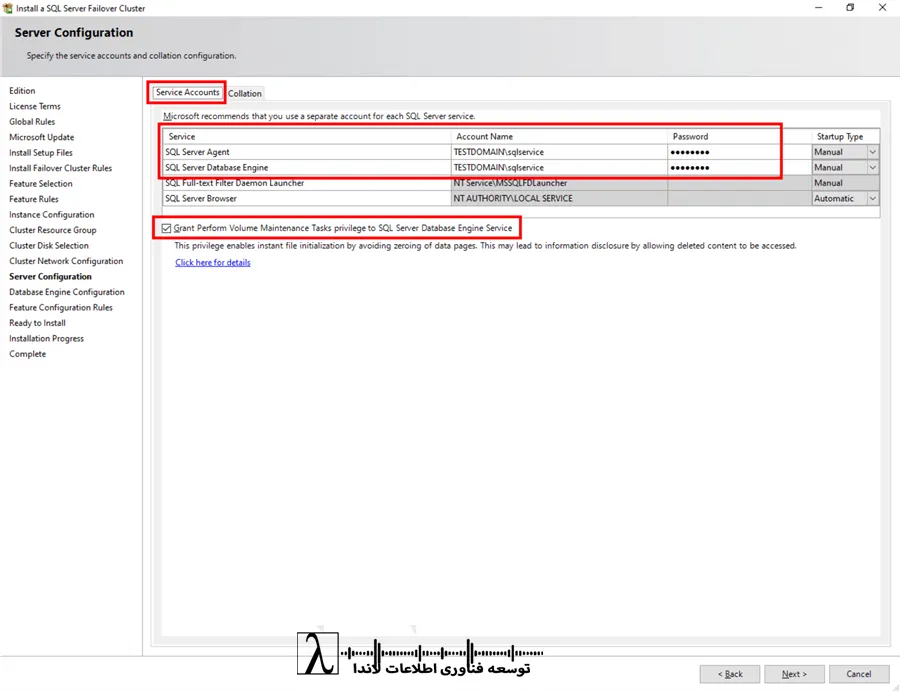Minimize the installer window
This screenshot has height=692, width=900.
click(x=818, y=7)
